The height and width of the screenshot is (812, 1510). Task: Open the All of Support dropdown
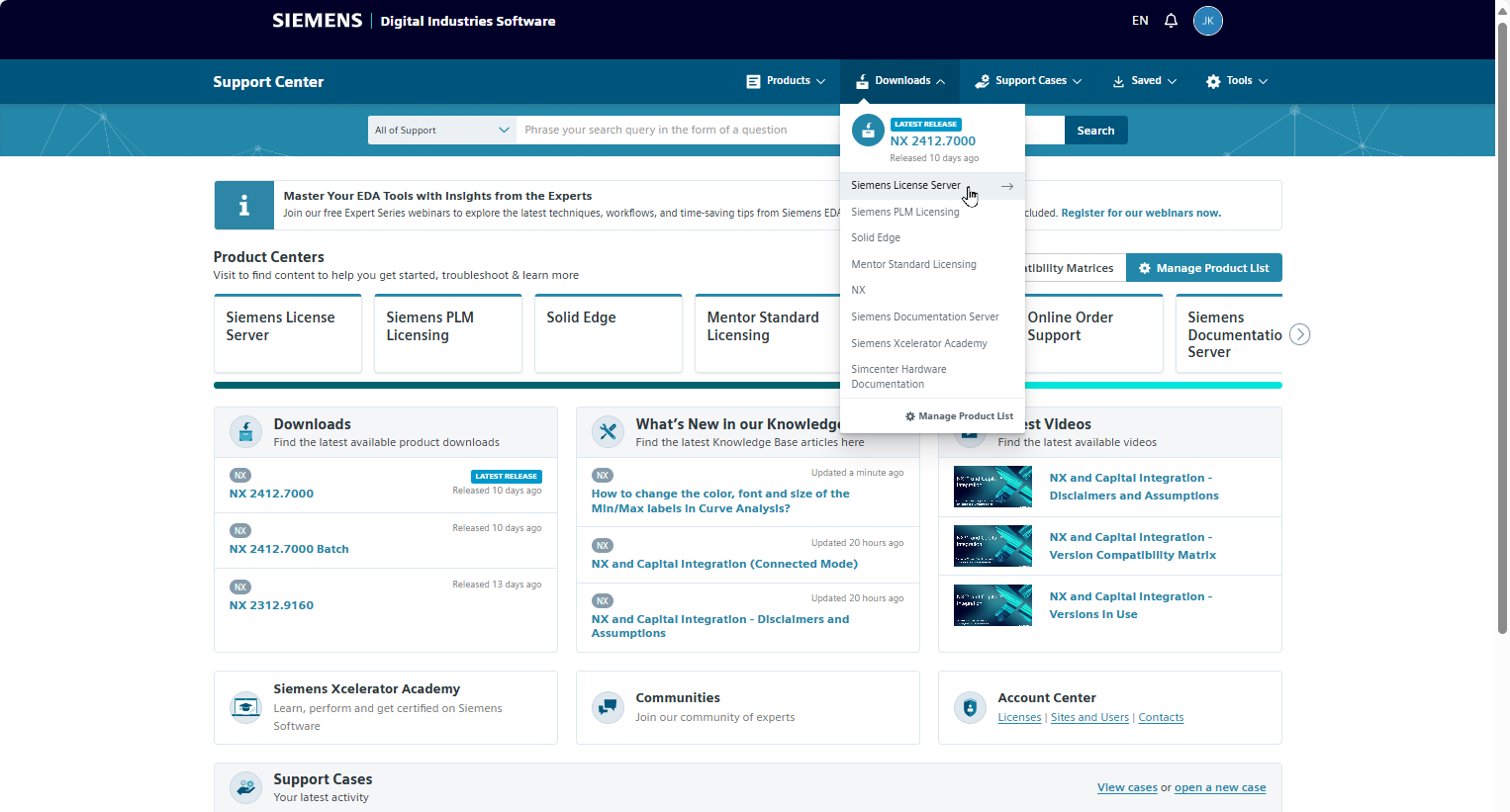pos(442,131)
